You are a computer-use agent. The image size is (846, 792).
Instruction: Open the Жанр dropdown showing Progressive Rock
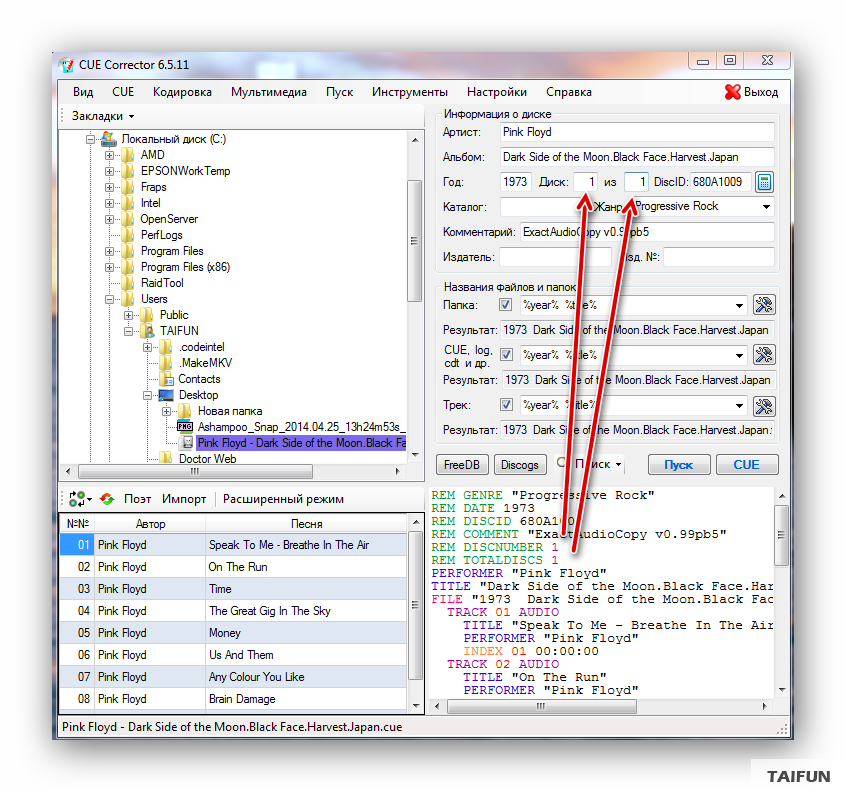[x=766, y=207]
